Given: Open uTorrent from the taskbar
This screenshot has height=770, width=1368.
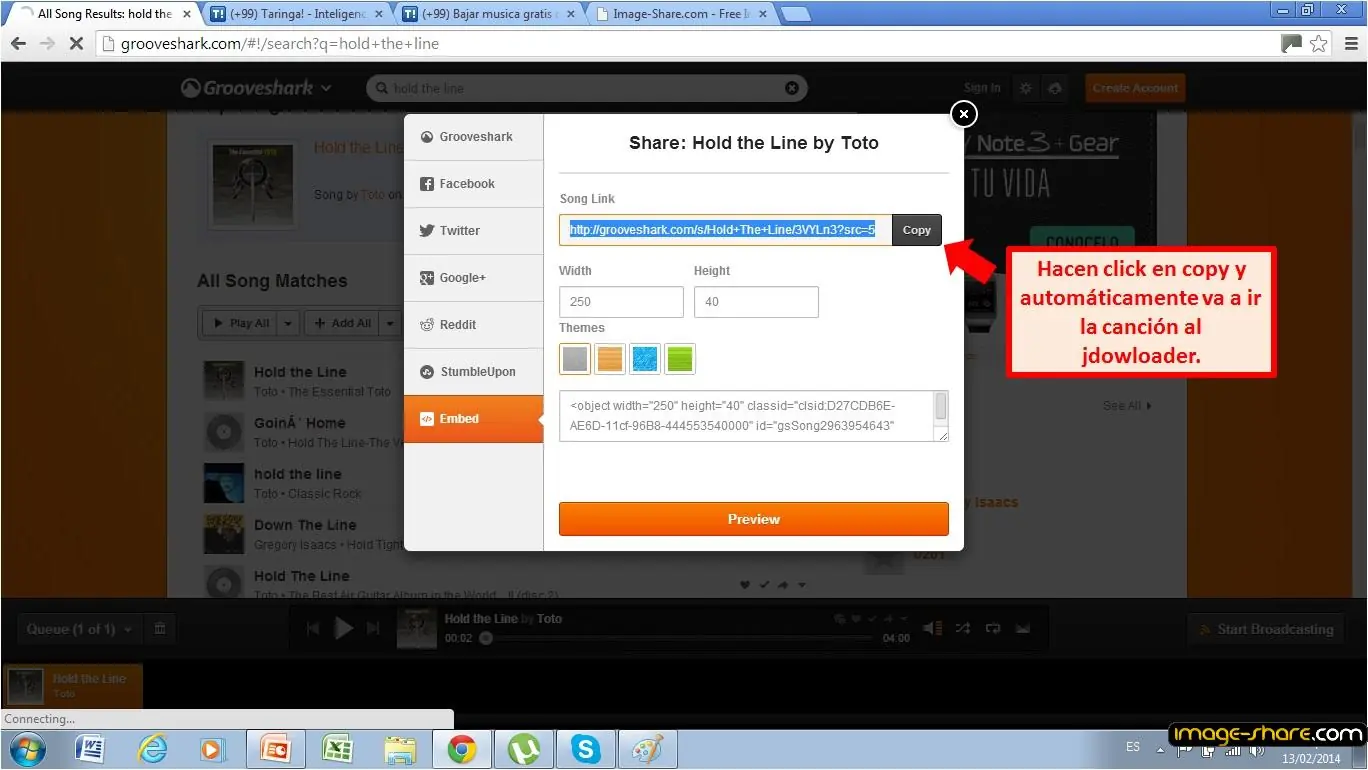Looking at the screenshot, I should pos(523,748).
